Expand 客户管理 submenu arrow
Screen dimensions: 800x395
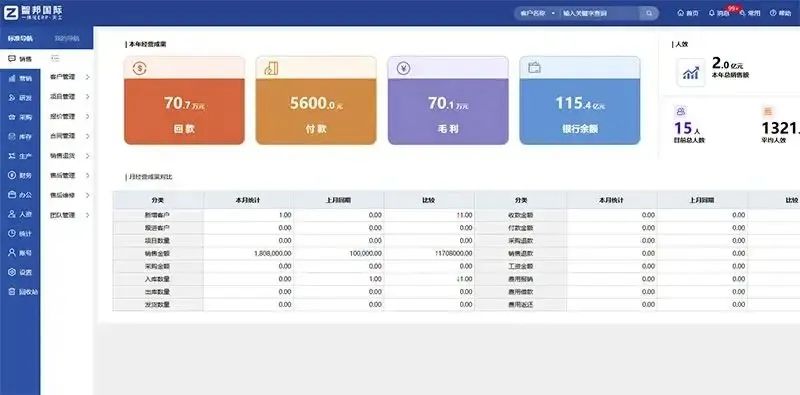(x=88, y=77)
